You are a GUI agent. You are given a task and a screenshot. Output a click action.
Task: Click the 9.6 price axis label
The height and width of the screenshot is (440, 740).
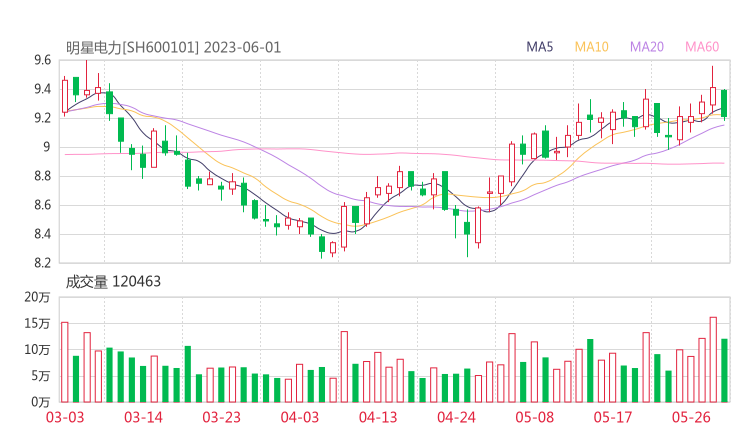[42, 60]
